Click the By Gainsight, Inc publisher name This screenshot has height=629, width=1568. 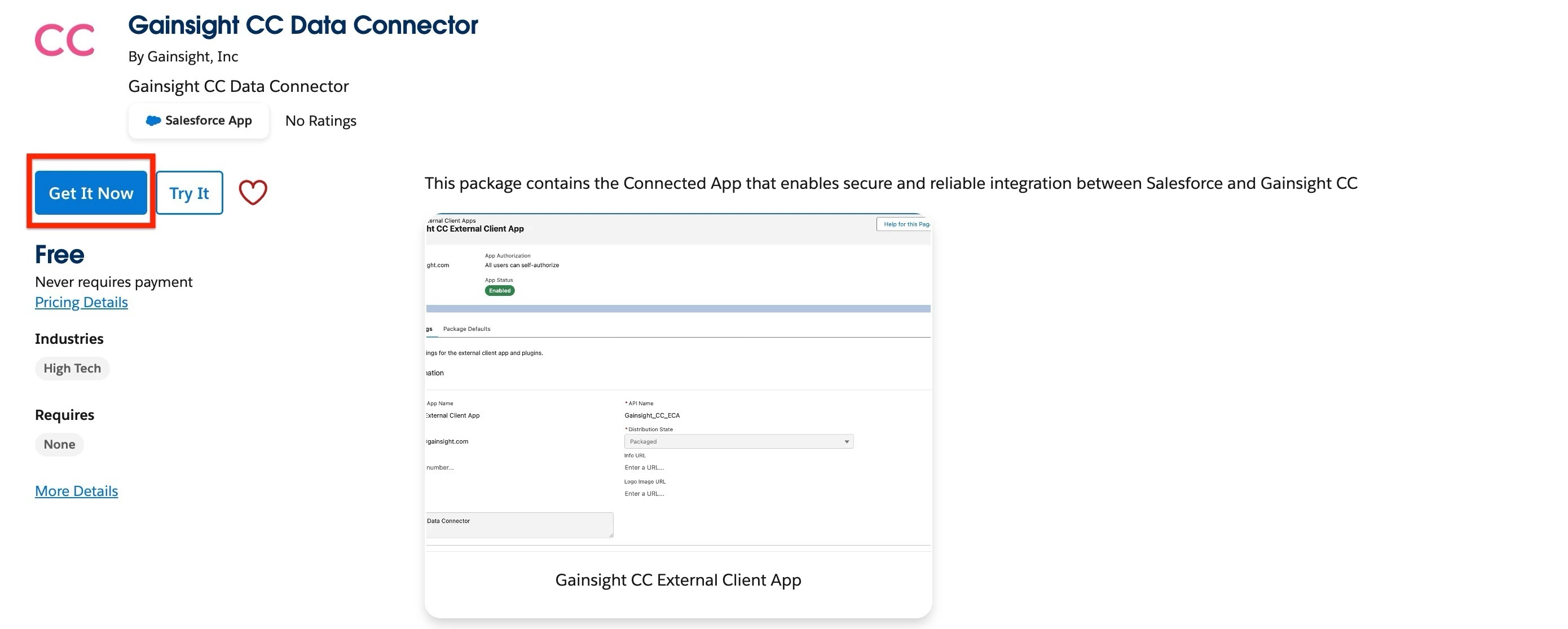183,56
